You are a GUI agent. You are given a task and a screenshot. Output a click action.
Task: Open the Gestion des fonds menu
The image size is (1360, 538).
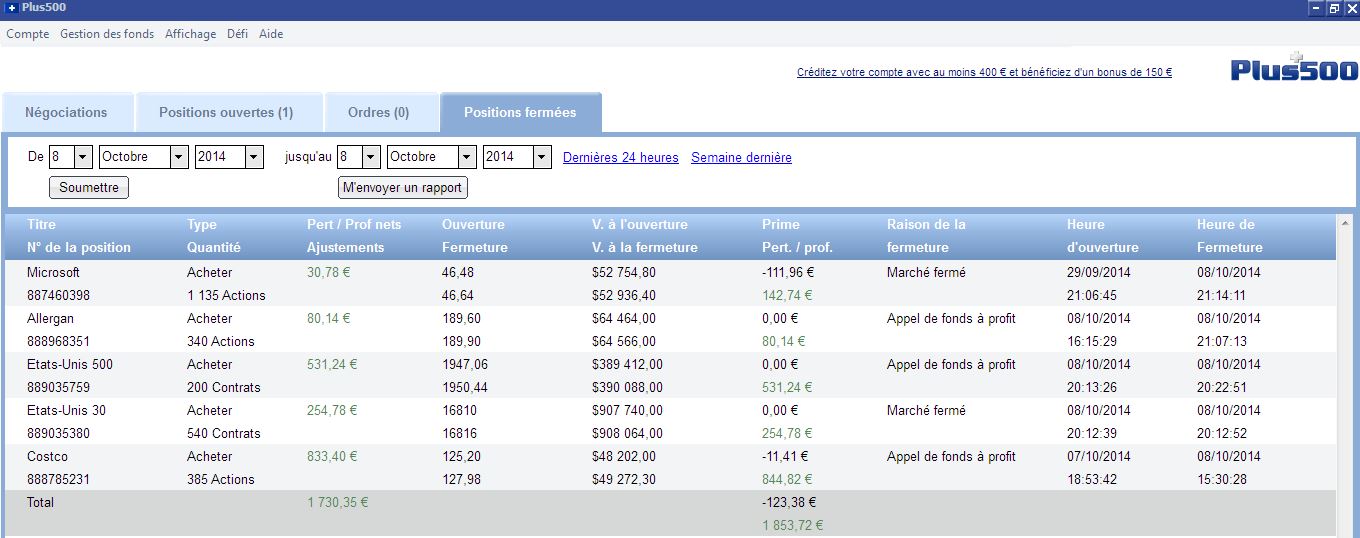(x=107, y=34)
